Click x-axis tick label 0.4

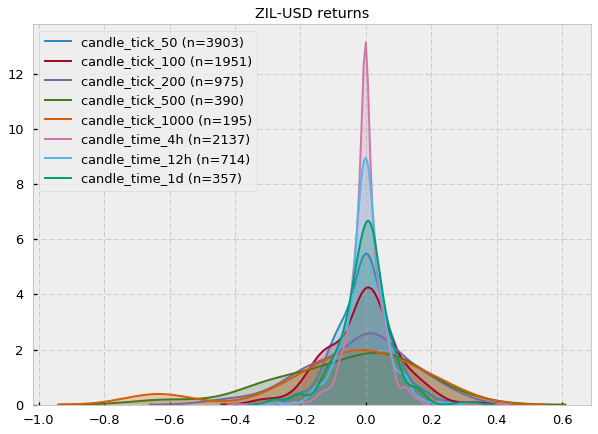(x=497, y=420)
